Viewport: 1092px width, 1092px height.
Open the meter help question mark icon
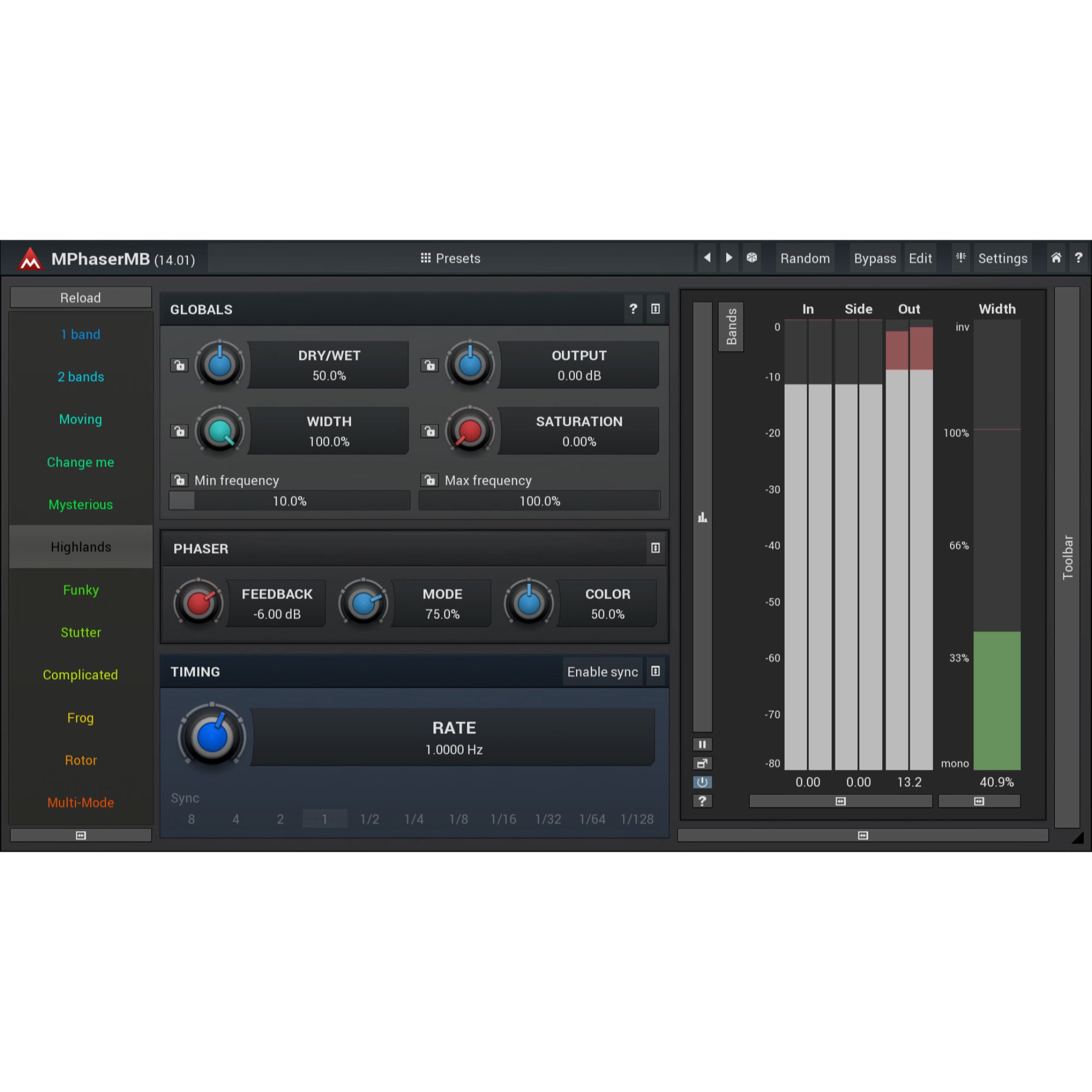(x=702, y=801)
